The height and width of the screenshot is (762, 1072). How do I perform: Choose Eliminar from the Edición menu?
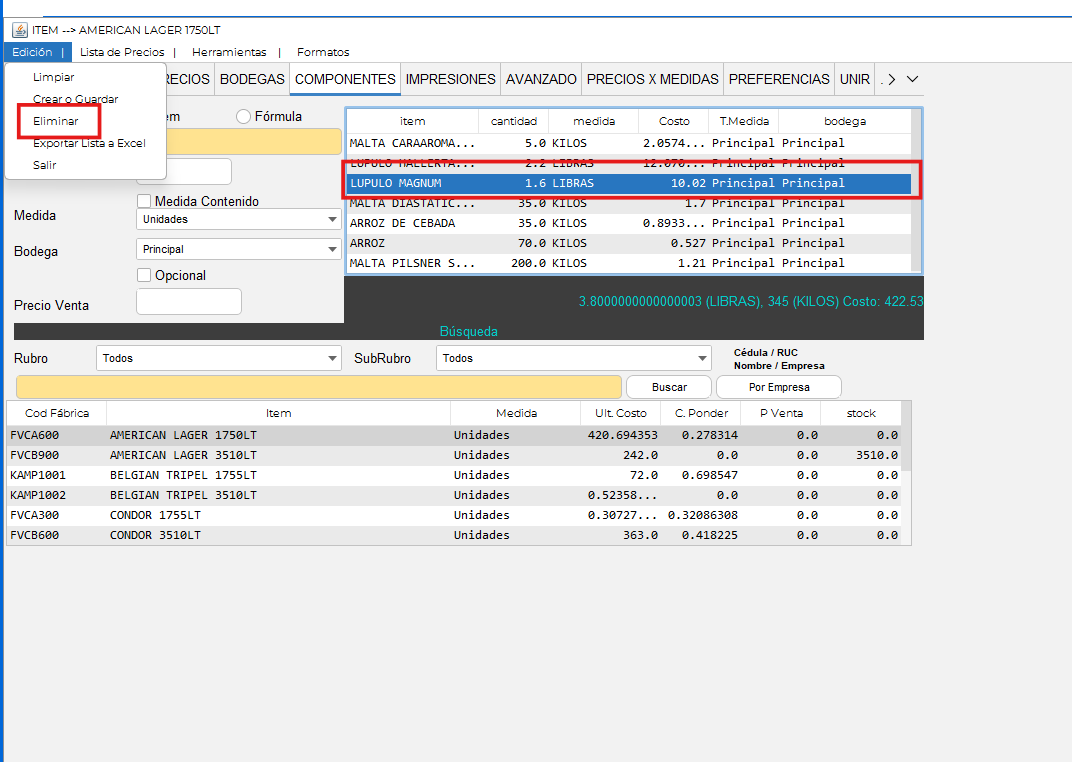tap(56, 121)
